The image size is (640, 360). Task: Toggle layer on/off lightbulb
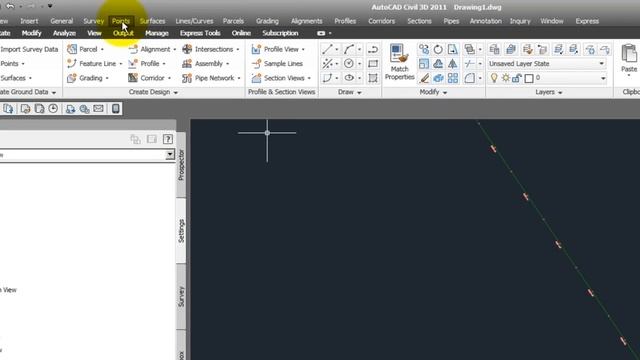tap(494, 78)
